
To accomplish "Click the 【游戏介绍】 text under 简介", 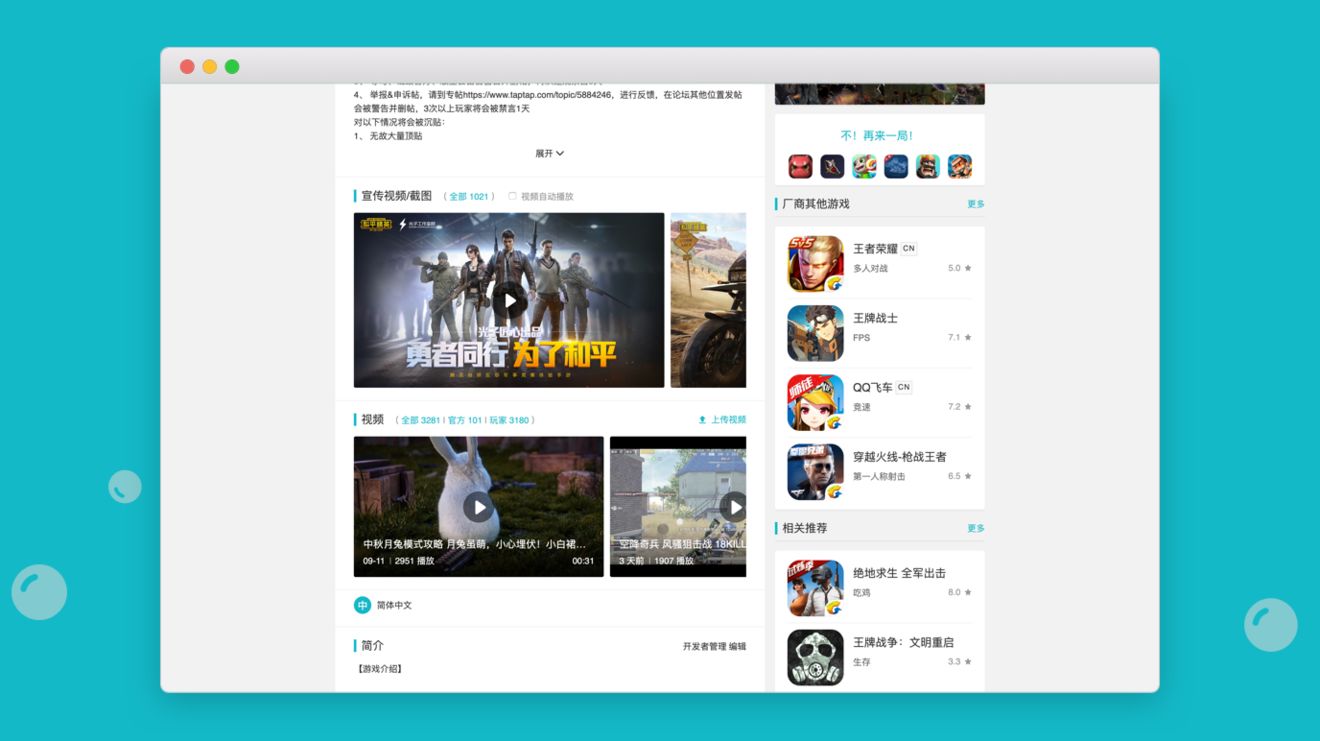I will (380, 669).
